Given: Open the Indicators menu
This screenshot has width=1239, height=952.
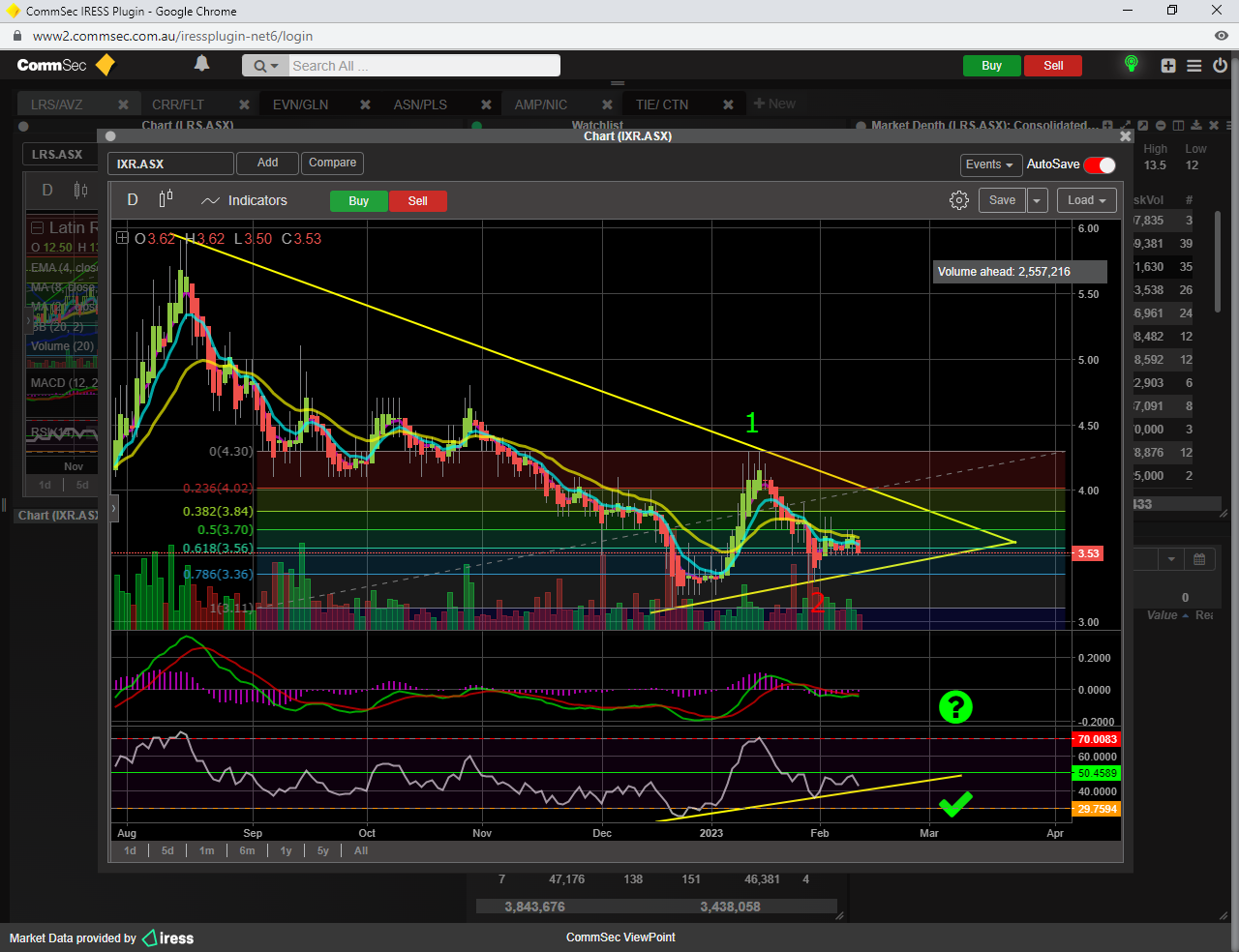Looking at the screenshot, I should pos(245,200).
